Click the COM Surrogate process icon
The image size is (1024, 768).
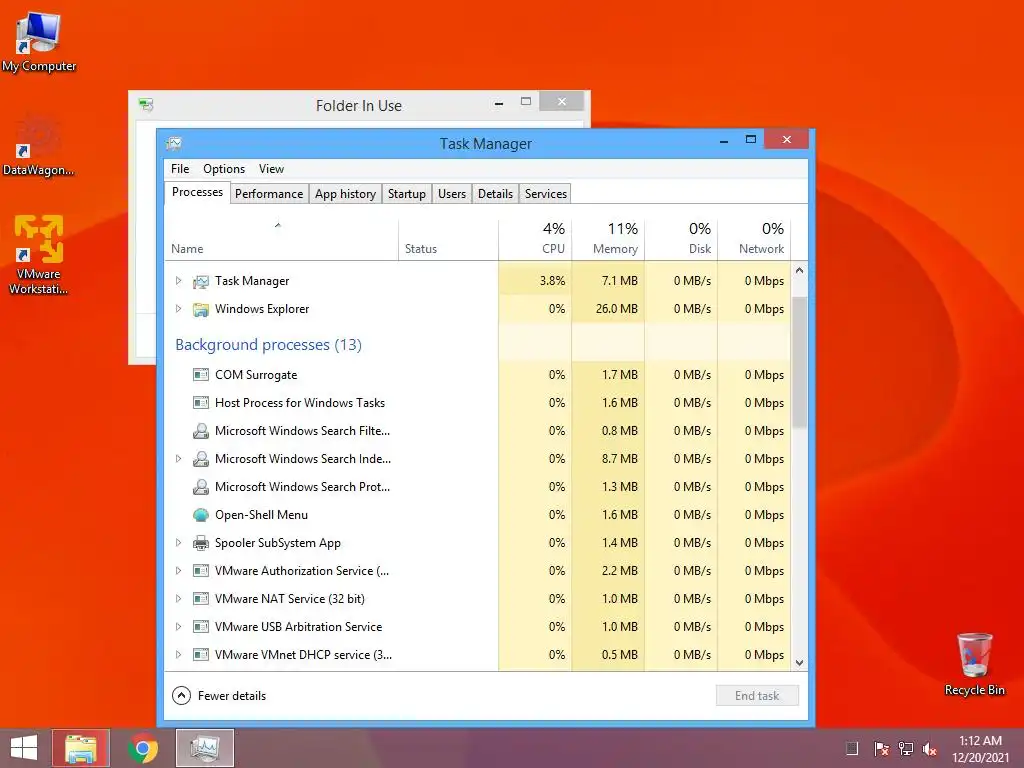click(x=200, y=375)
